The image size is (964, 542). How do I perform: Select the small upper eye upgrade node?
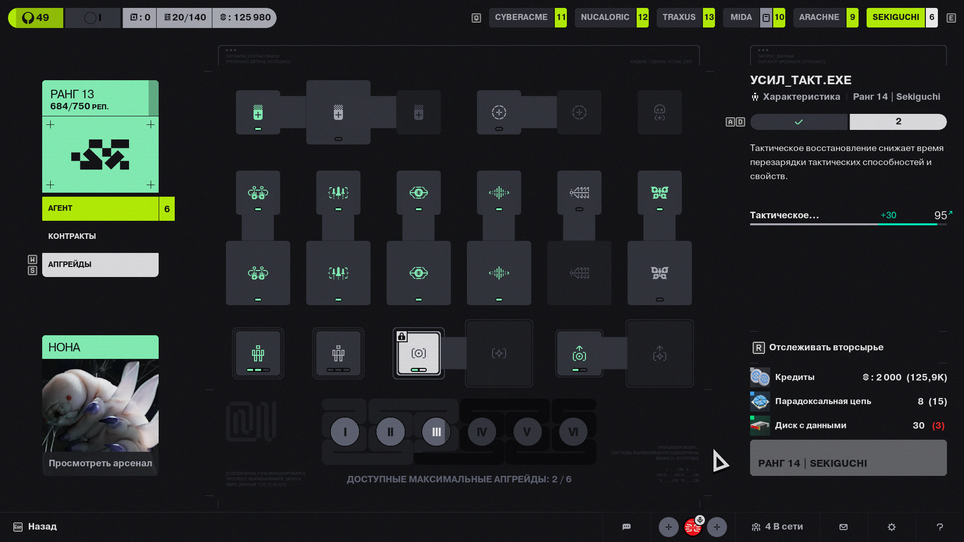point(419,193)
